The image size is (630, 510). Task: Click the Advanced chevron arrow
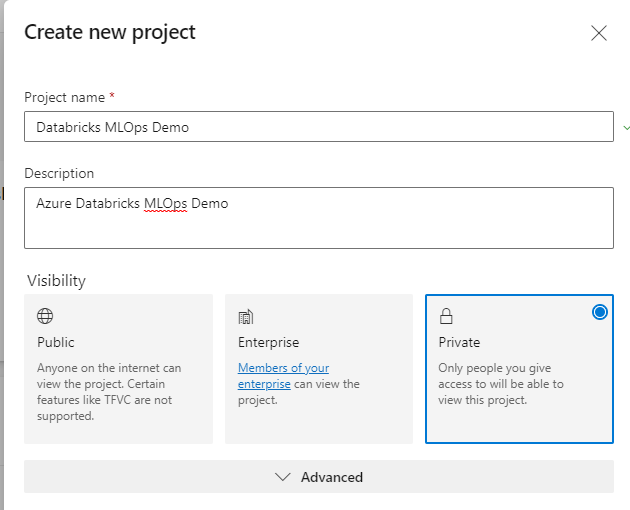[x=282, y=477]
